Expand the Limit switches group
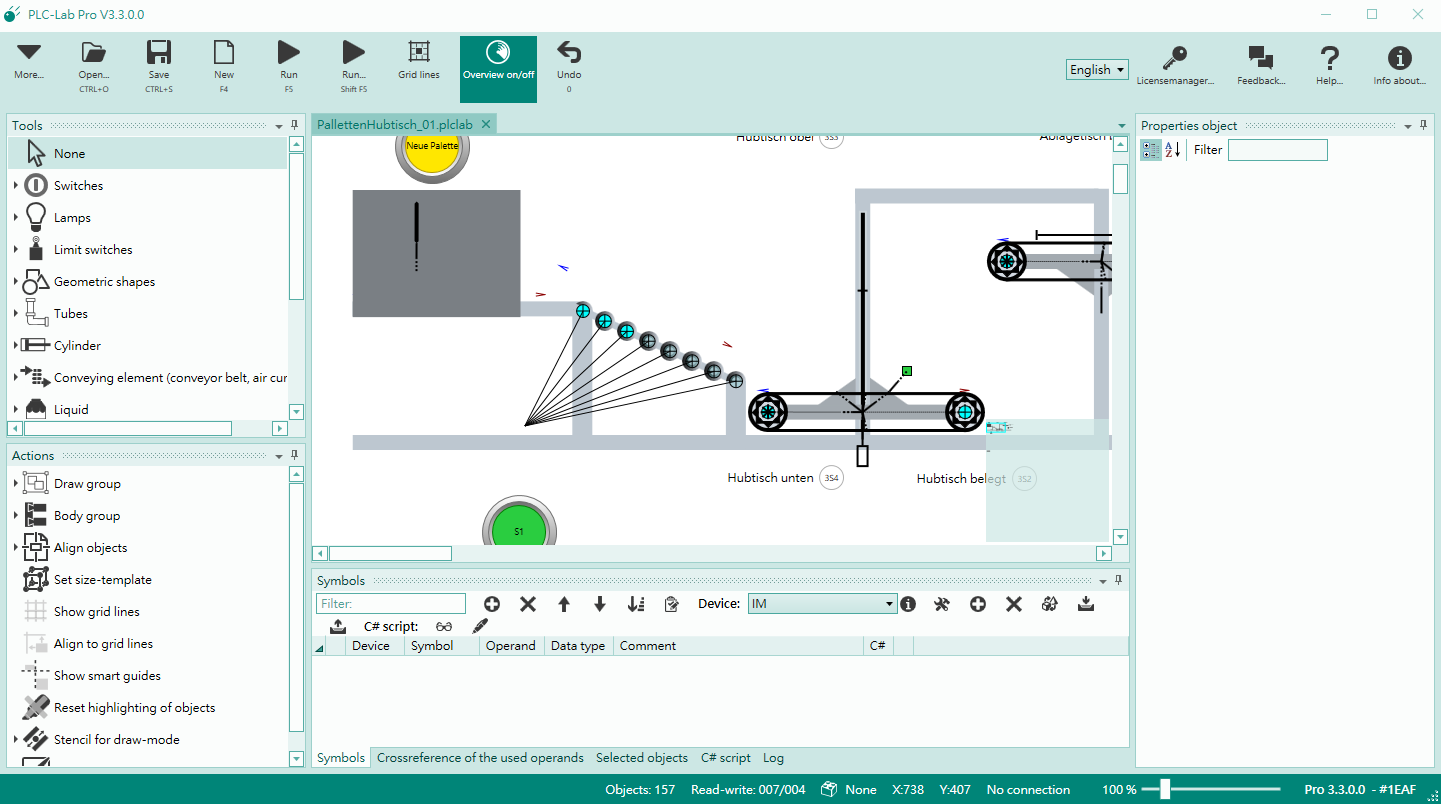The width and height of the screenshot is (1441, 804). 16,250
